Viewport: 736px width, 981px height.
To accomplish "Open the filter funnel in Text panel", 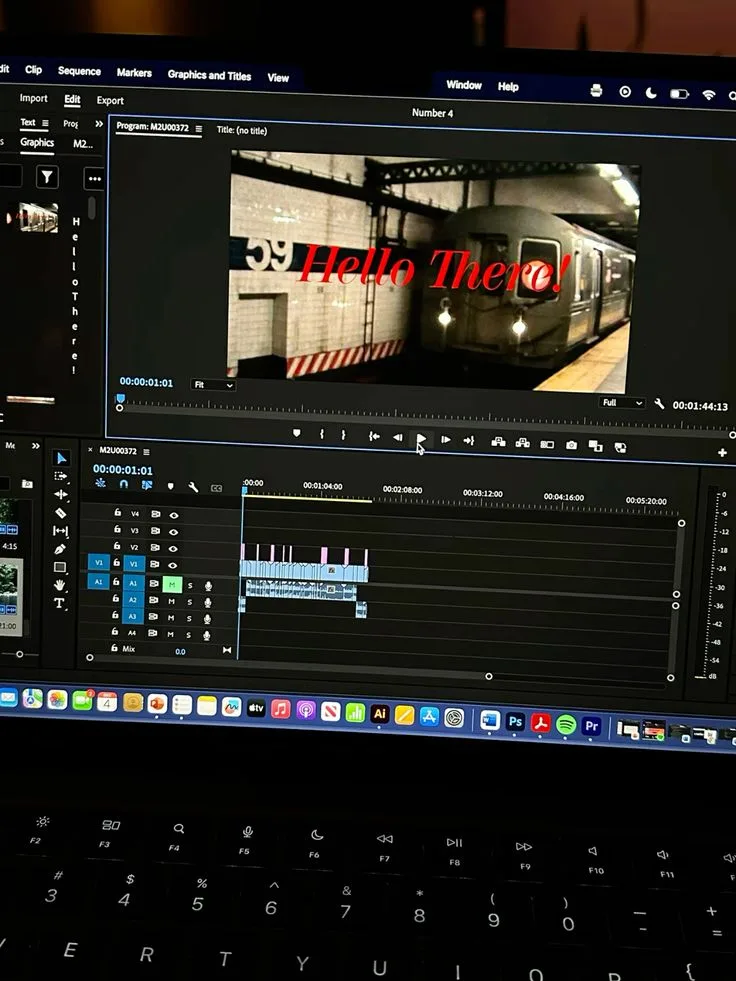I will (x=47, y=178).
